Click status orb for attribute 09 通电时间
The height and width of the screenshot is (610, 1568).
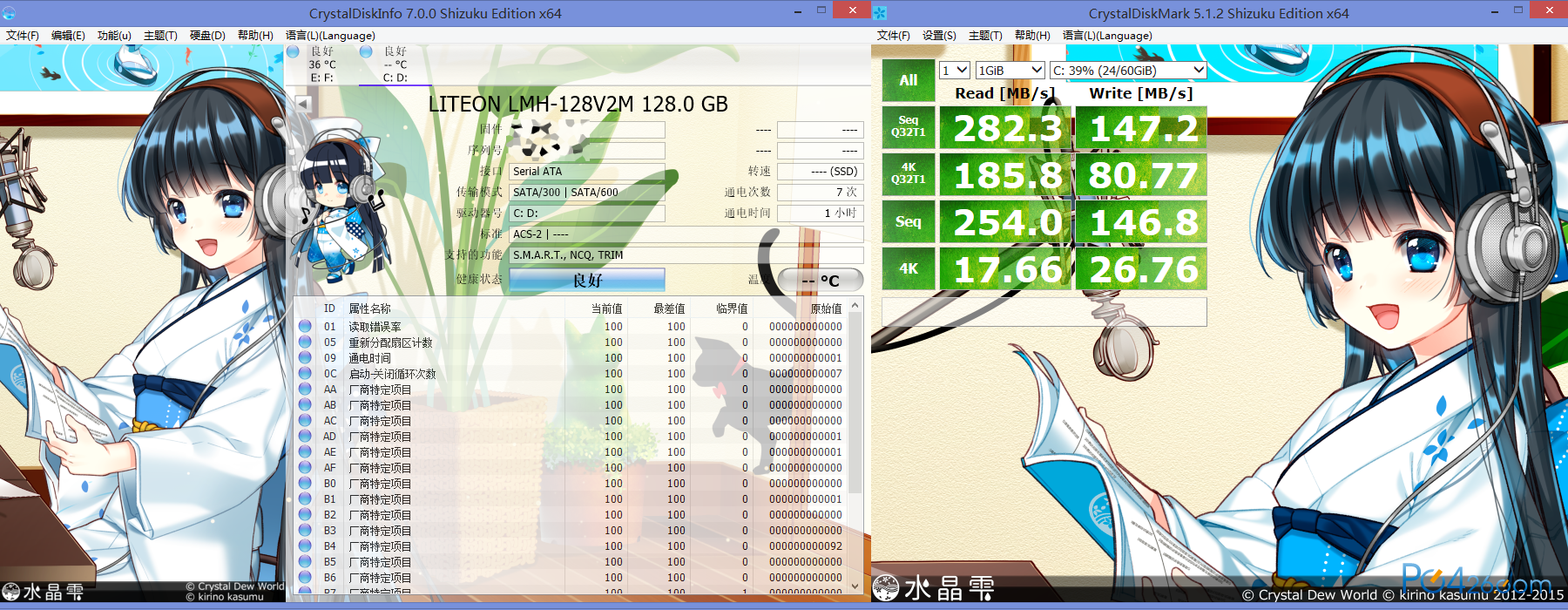[305, 357]
